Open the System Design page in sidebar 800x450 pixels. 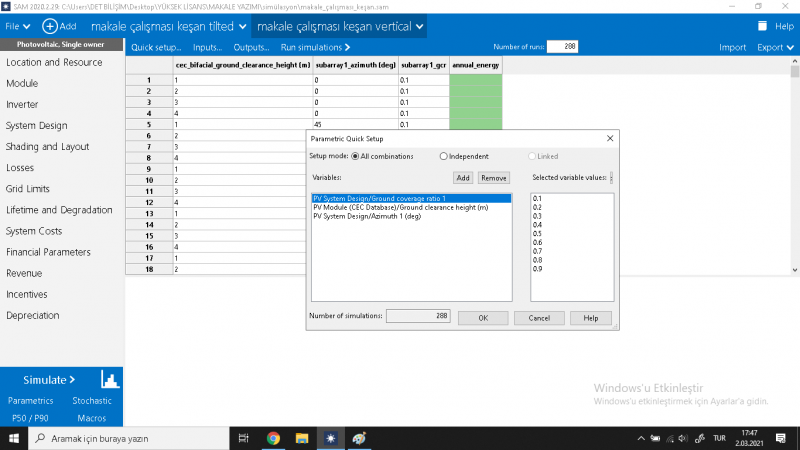tap(37, 125)
